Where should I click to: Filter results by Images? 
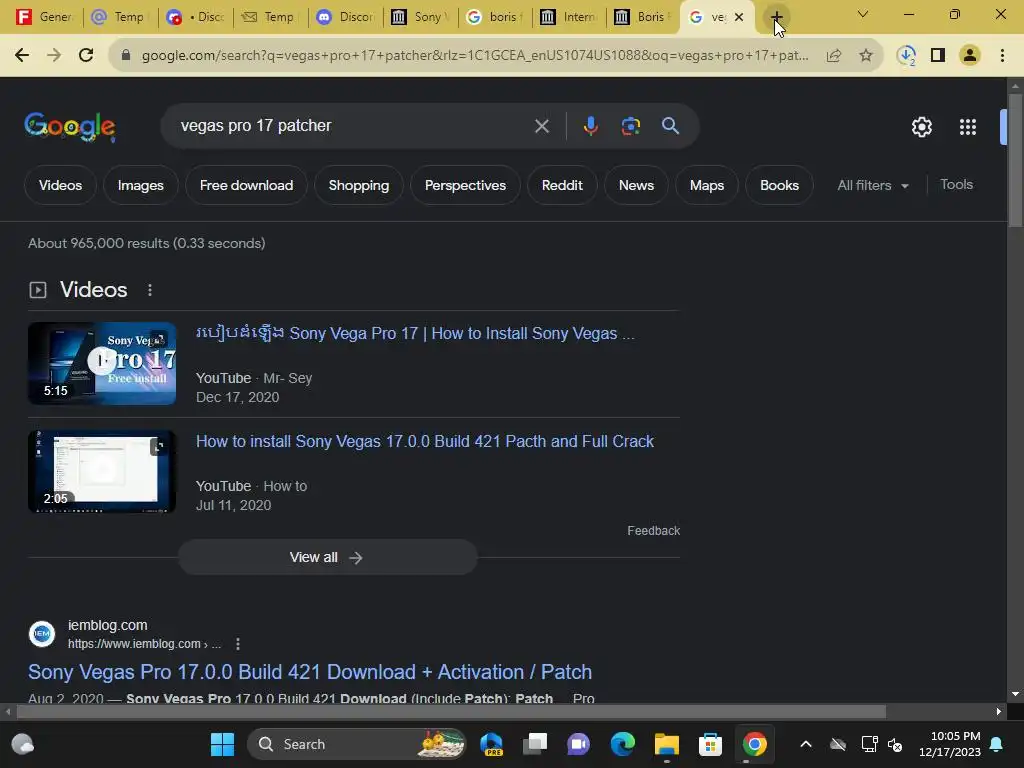(140, 185)
